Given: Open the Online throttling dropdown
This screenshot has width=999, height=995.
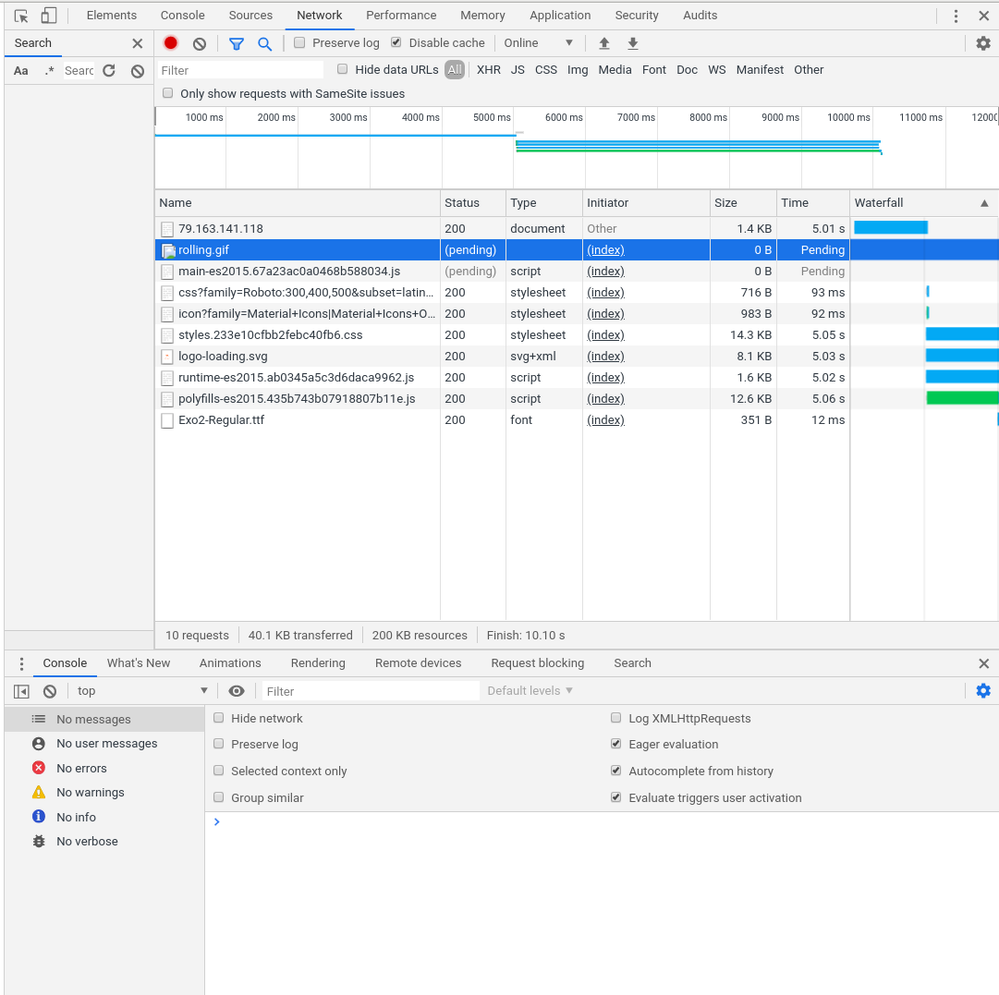Looking at the screenshot, I should point(538,43).
